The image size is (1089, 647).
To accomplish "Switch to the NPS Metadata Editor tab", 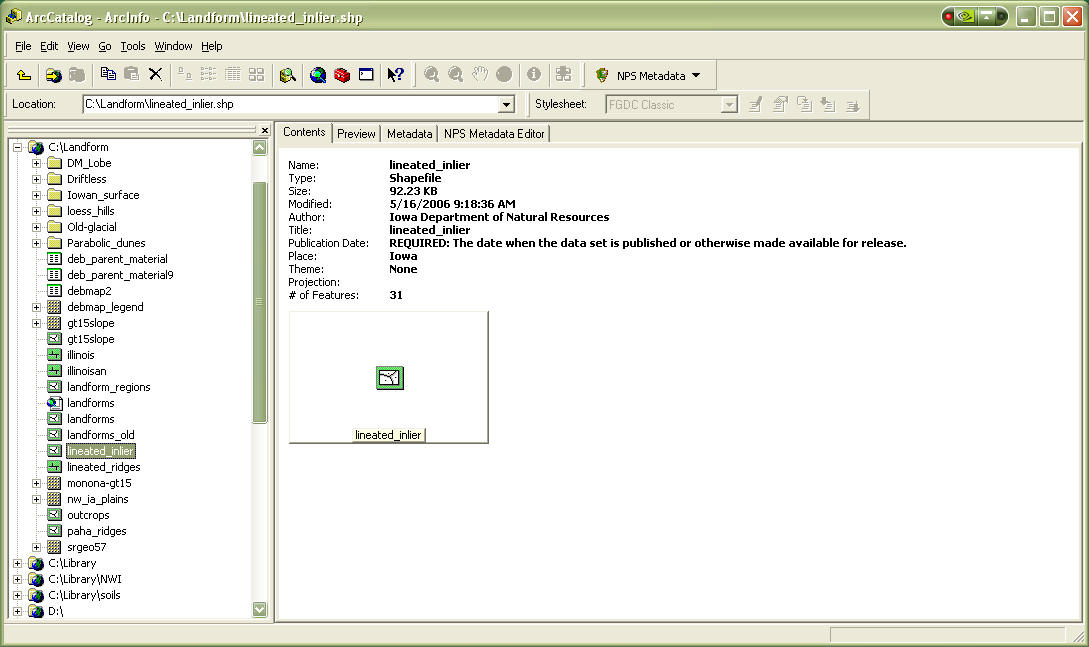I will coord(494,133).
